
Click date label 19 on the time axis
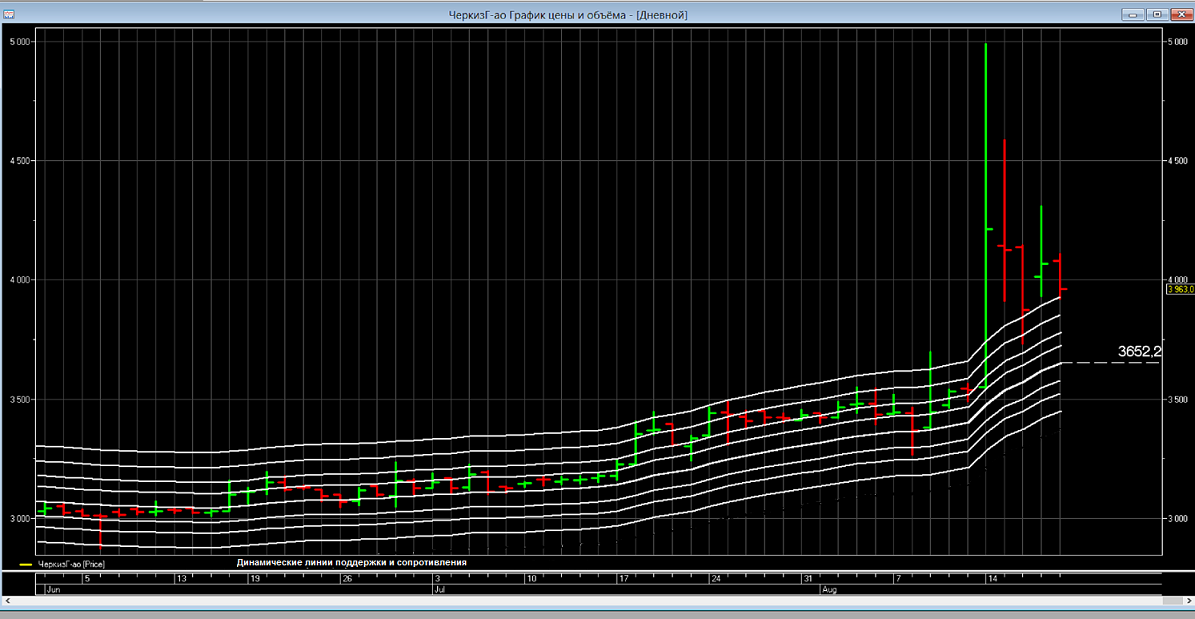(255, 579)
